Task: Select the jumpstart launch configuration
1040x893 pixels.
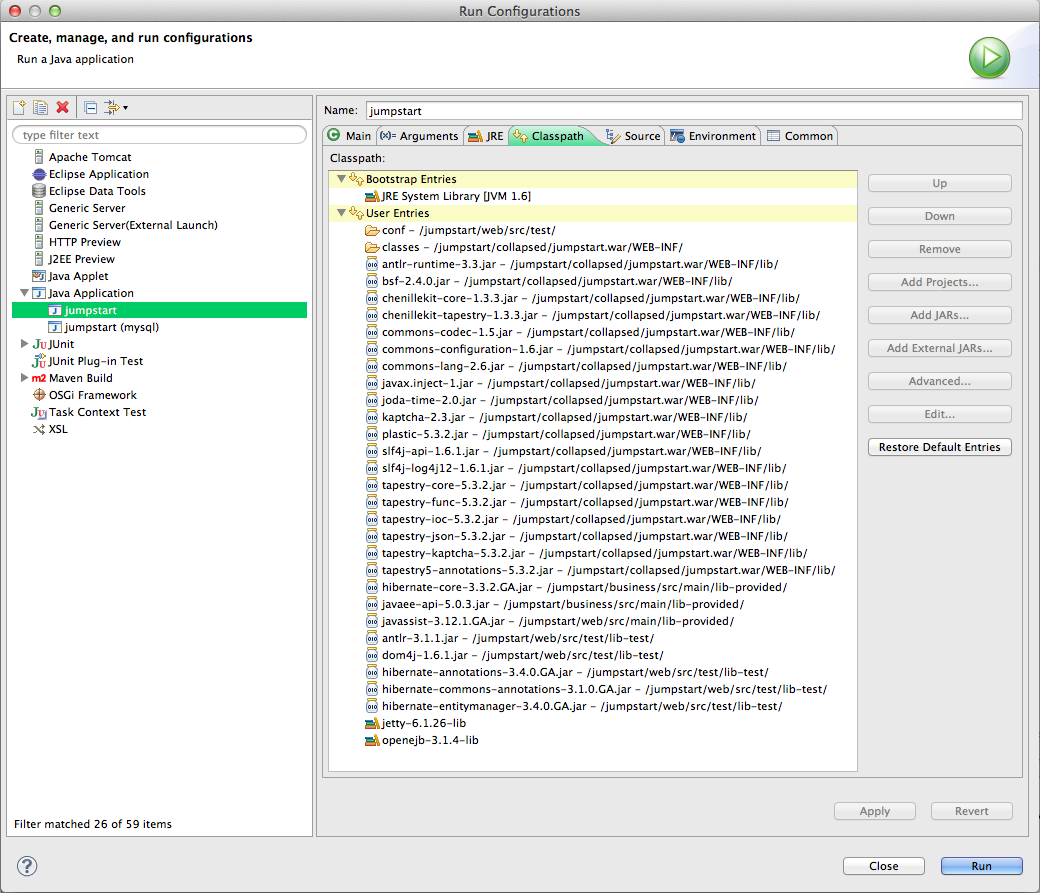Action: 159,310
